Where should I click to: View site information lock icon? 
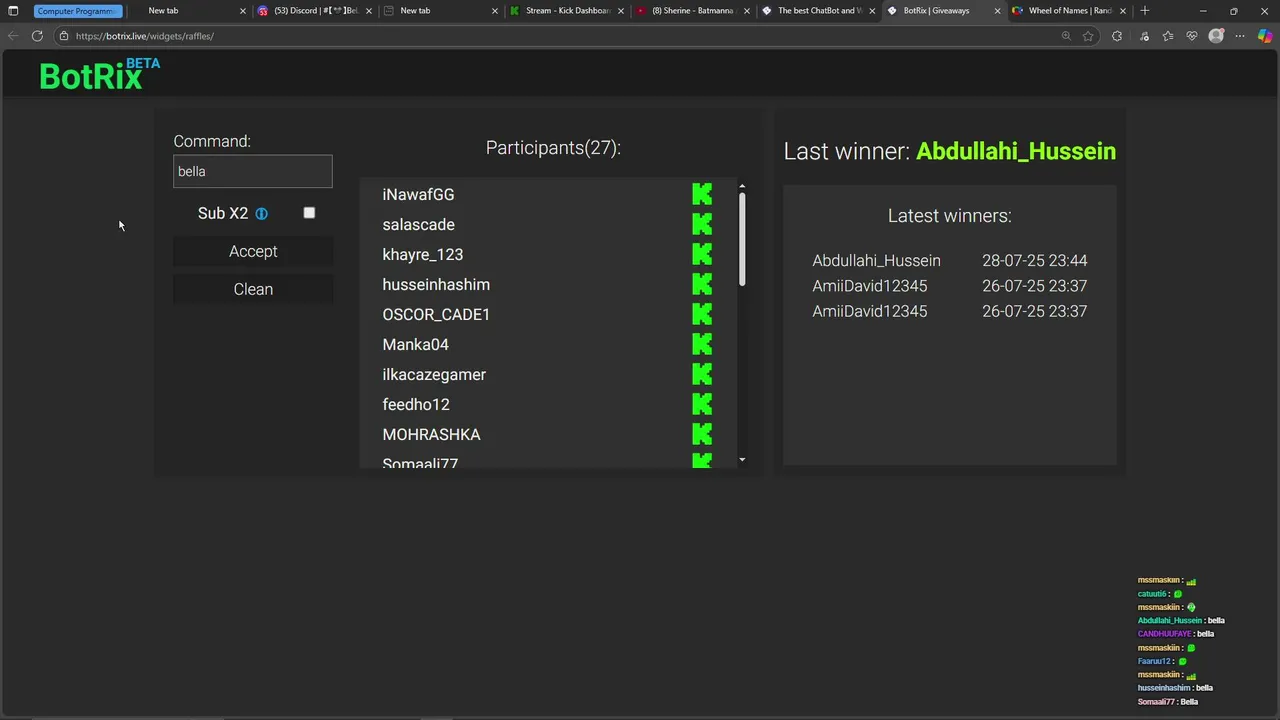(63, 36)
